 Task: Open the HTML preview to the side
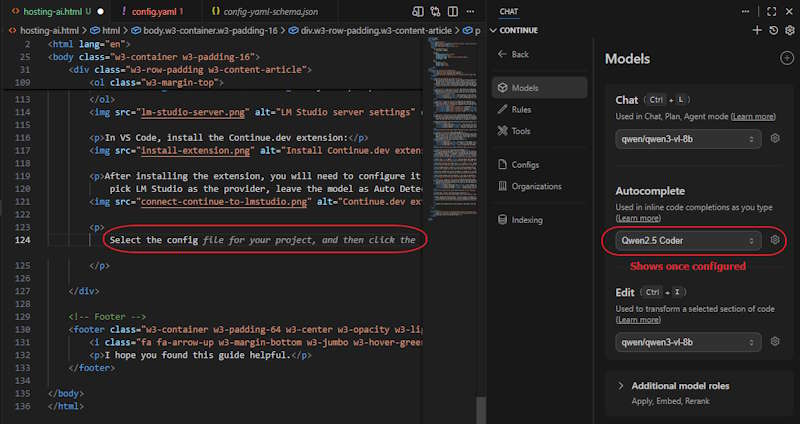[418, 11]
